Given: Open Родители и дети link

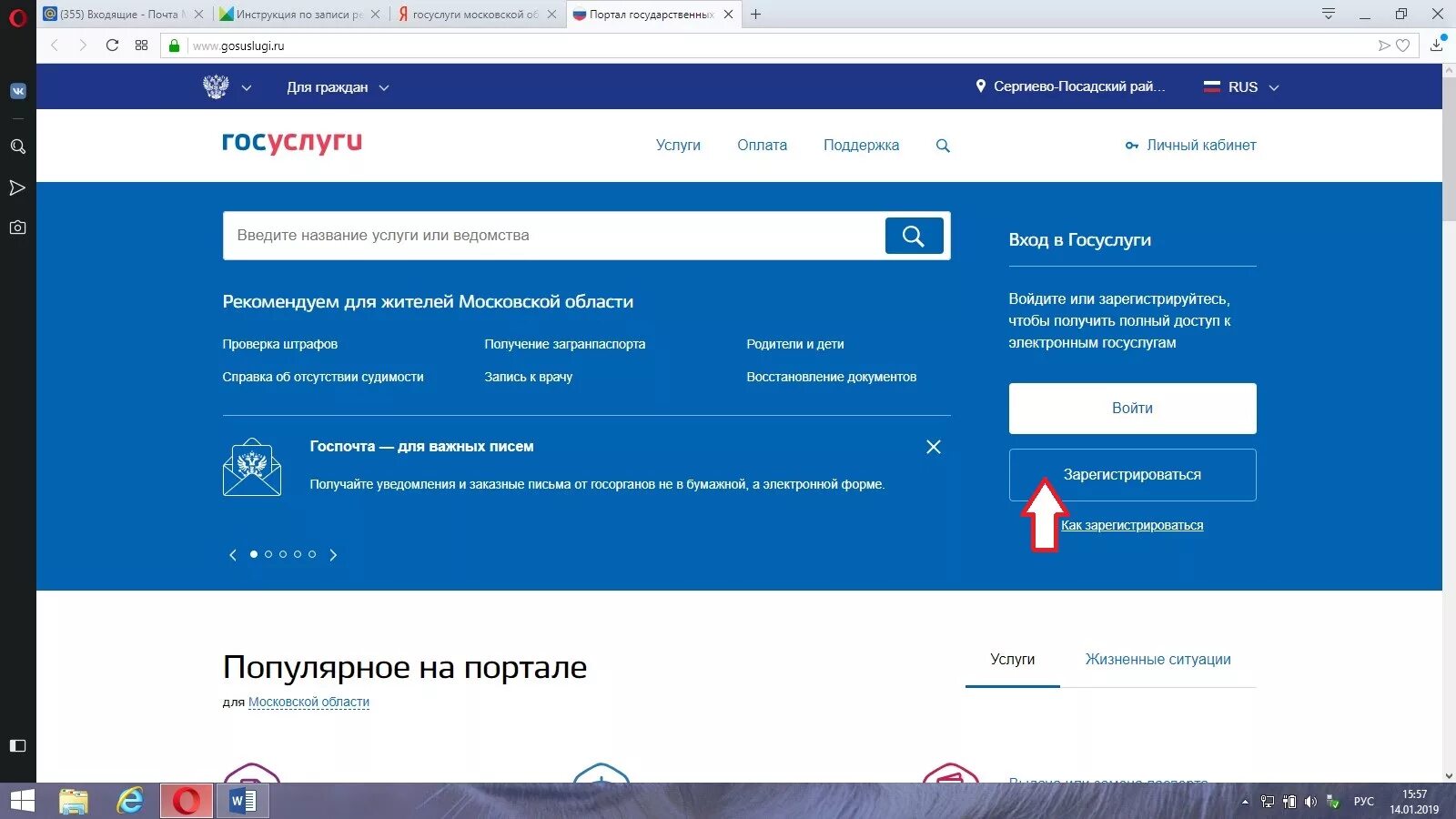Looking at the screenshot, I should pos(795,344).
